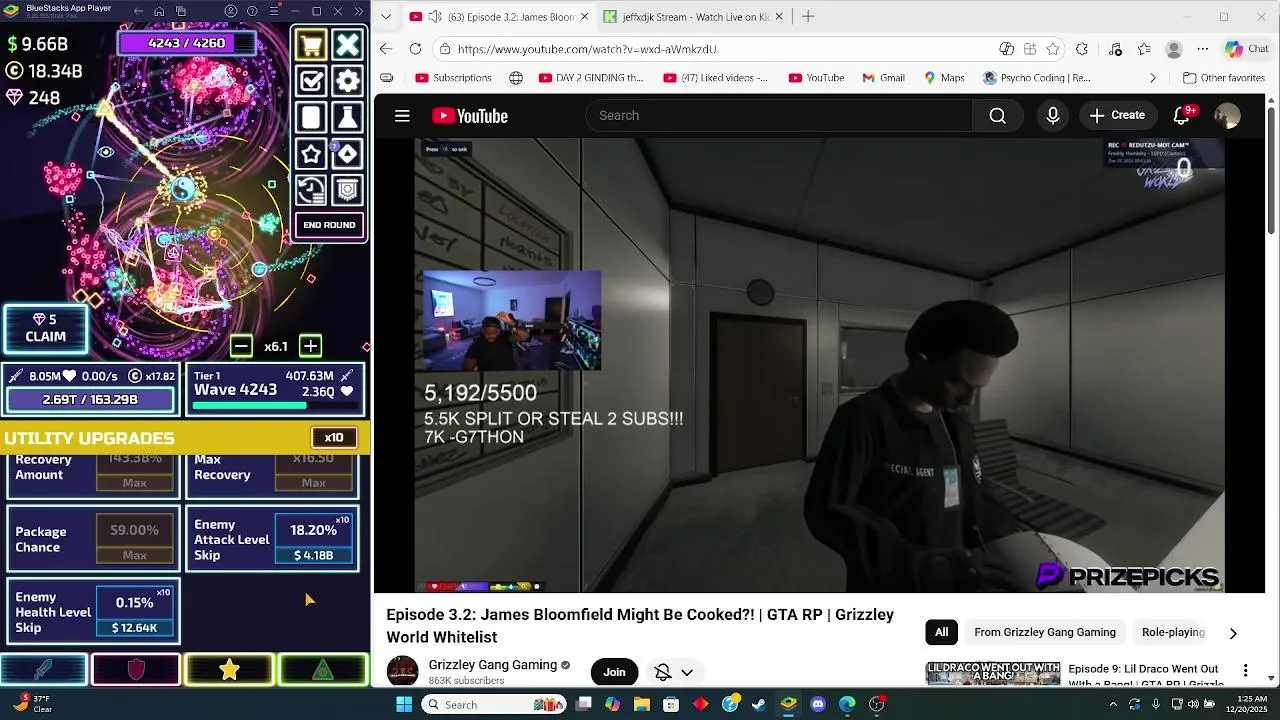Open the banner shield icon in game
Screen dimensions: 1280x720
347,189
